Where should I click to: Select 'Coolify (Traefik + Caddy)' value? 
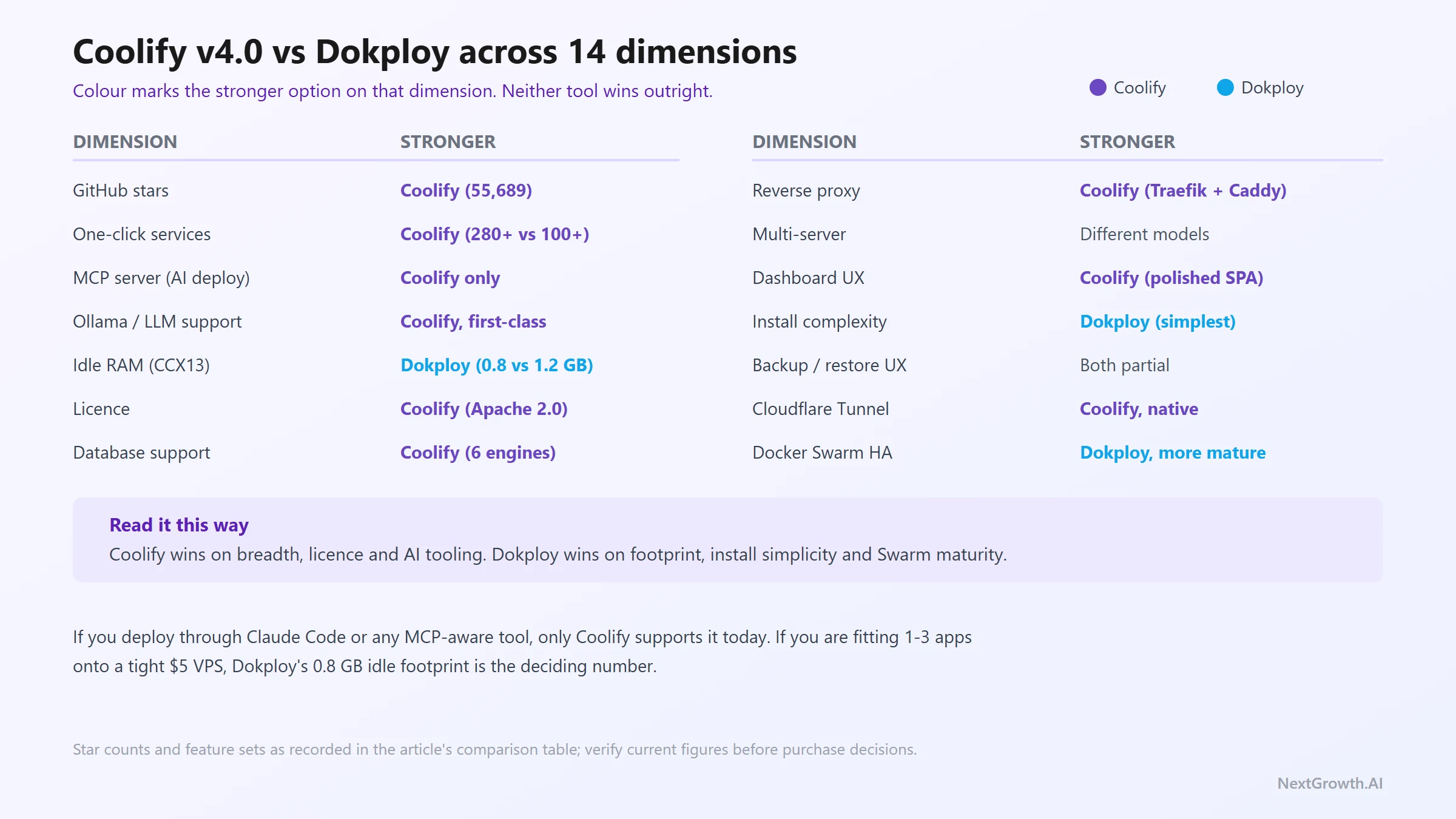pyautogui.click(x=1183, y=190)
